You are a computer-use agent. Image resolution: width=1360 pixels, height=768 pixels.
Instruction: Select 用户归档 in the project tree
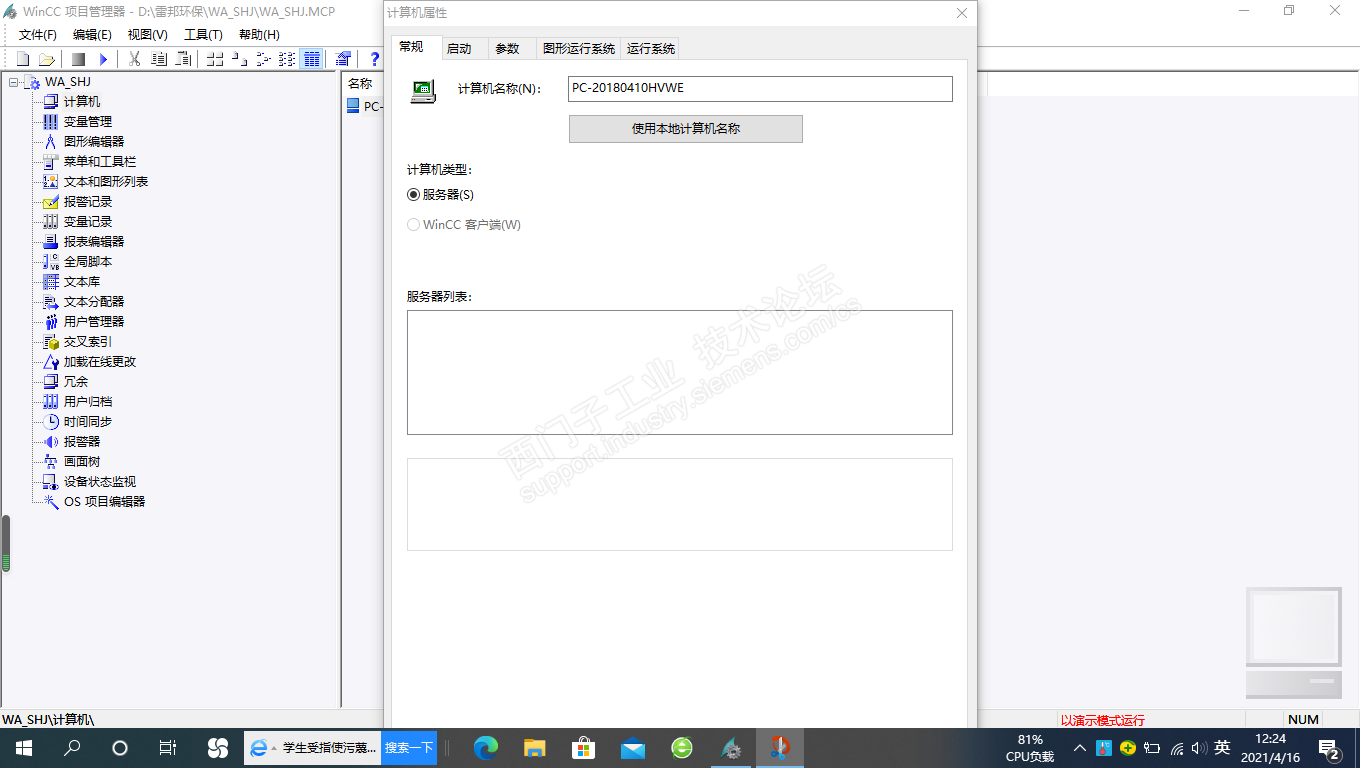click(88, 401)
